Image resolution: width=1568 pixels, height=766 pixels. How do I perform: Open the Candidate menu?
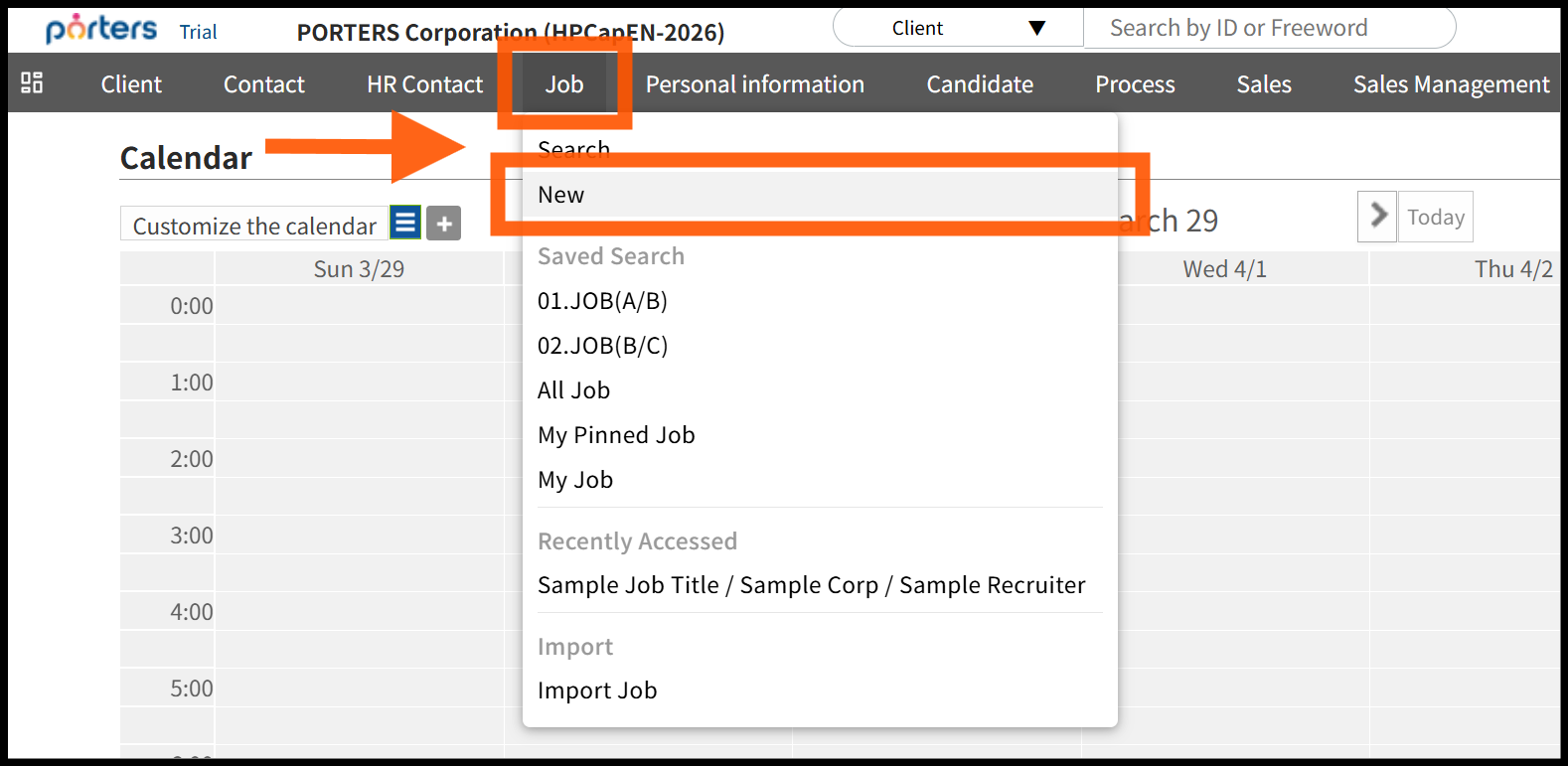coord(979,84)
